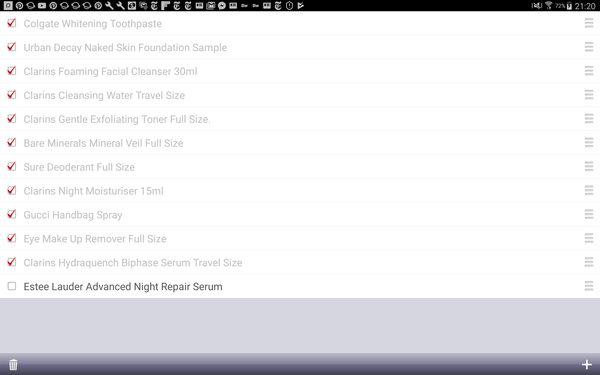Select Sure Deoderant Full Size text

[x=79, y=167]
